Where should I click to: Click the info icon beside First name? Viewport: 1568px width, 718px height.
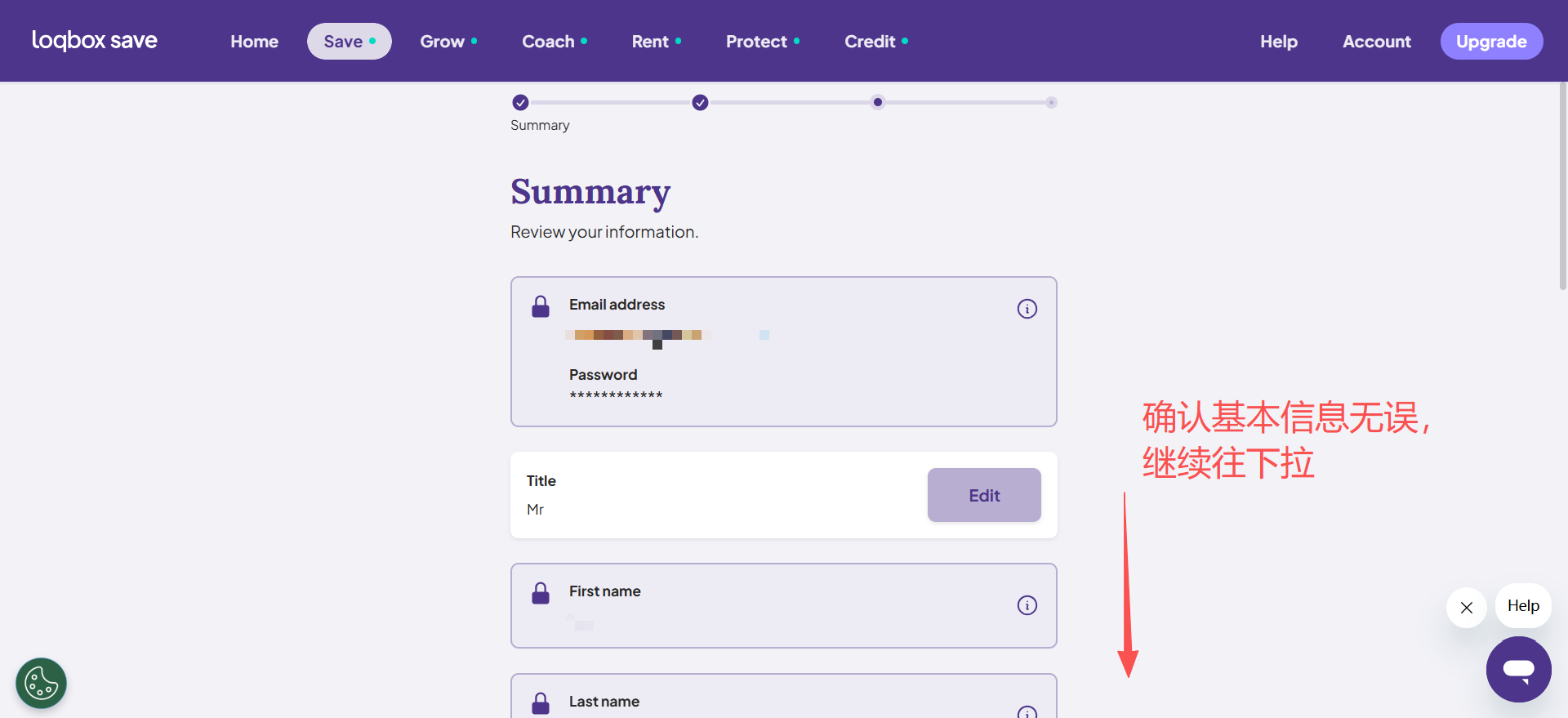[1027, 605]
